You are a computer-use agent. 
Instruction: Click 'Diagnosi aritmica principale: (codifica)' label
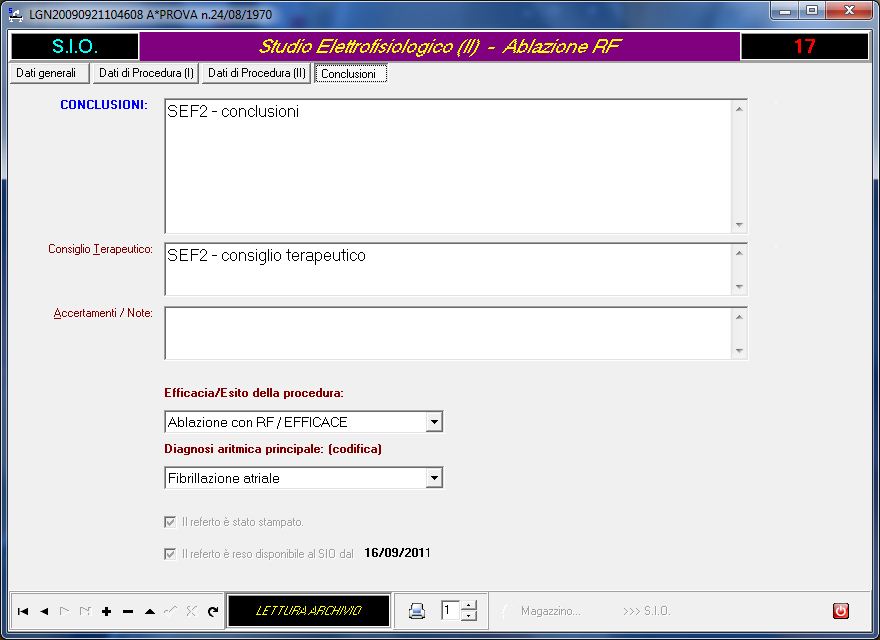click(273, 449)
